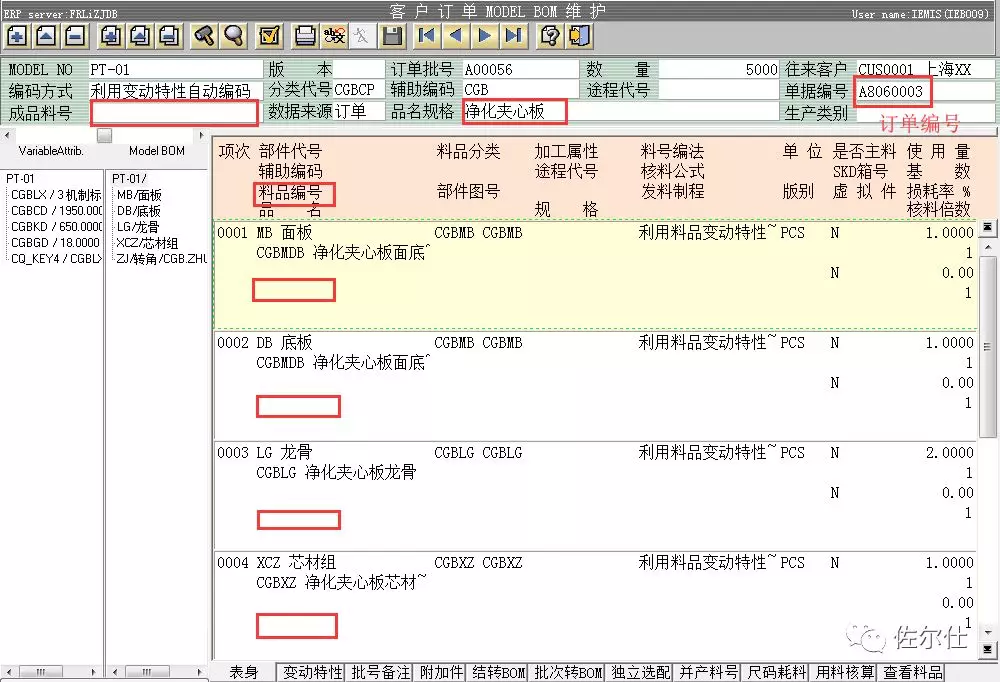Click the modify record icon with up arrow

pyautogui.click(x=45, y=36)
